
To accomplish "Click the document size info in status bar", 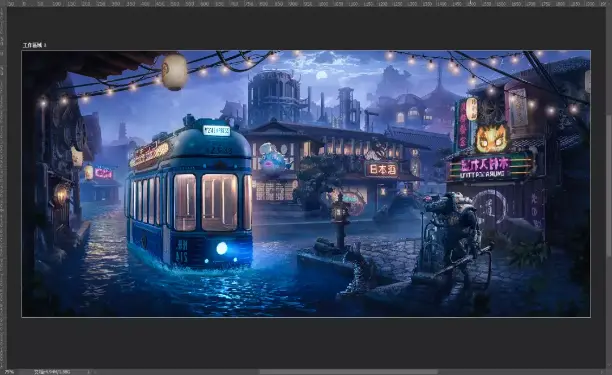I will click(52, 372).
